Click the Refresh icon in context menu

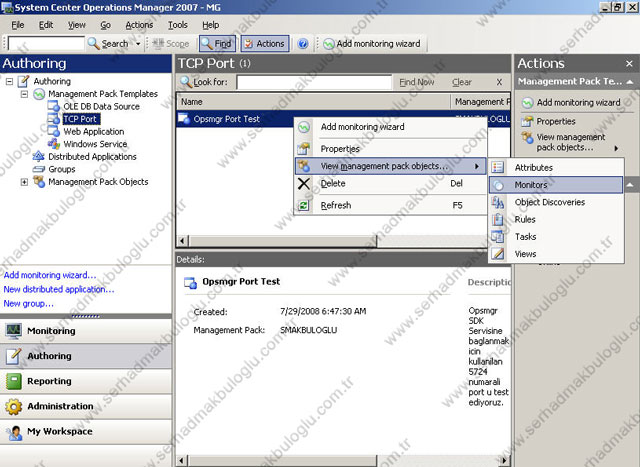point(304,205)
